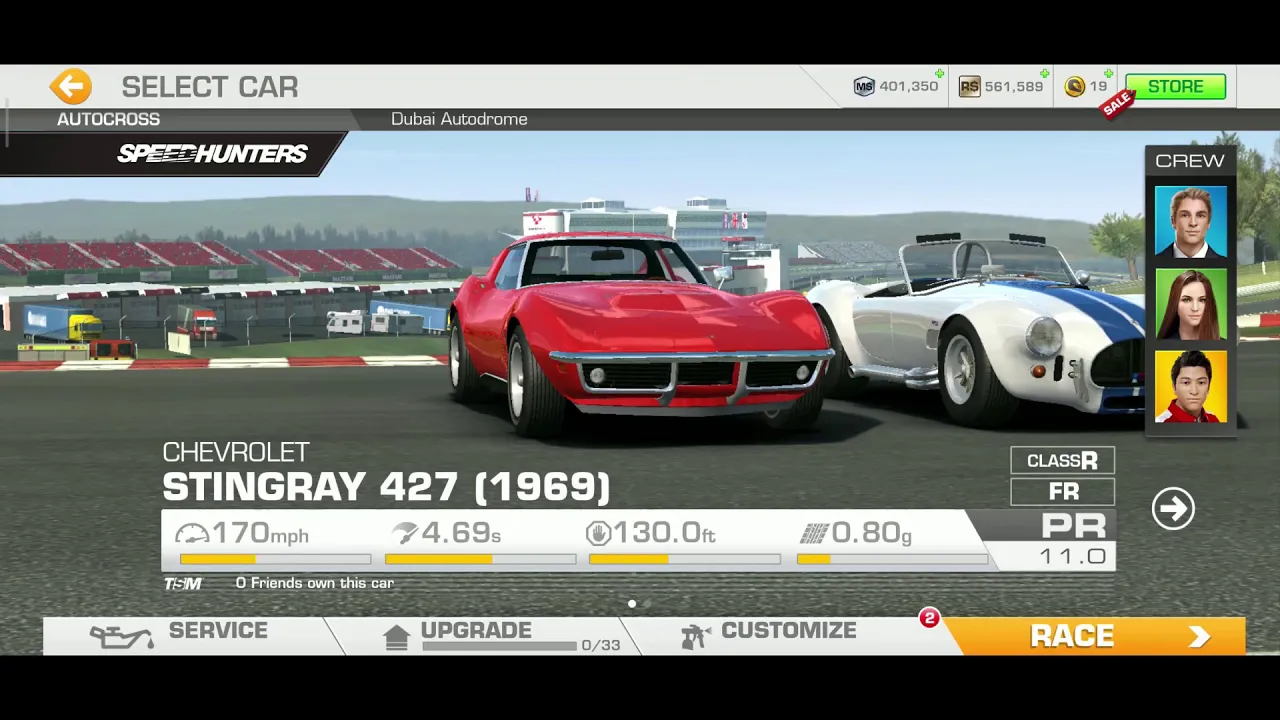Click the CREW panel header
The height and width of the screenshot is (720, 1280).
[1190, 161]
